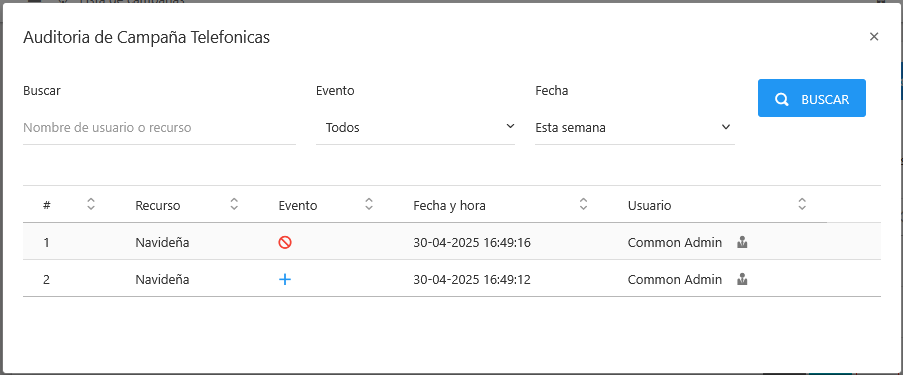
Task: Select the first row resource Navideña
Action: tap(162, 243)
